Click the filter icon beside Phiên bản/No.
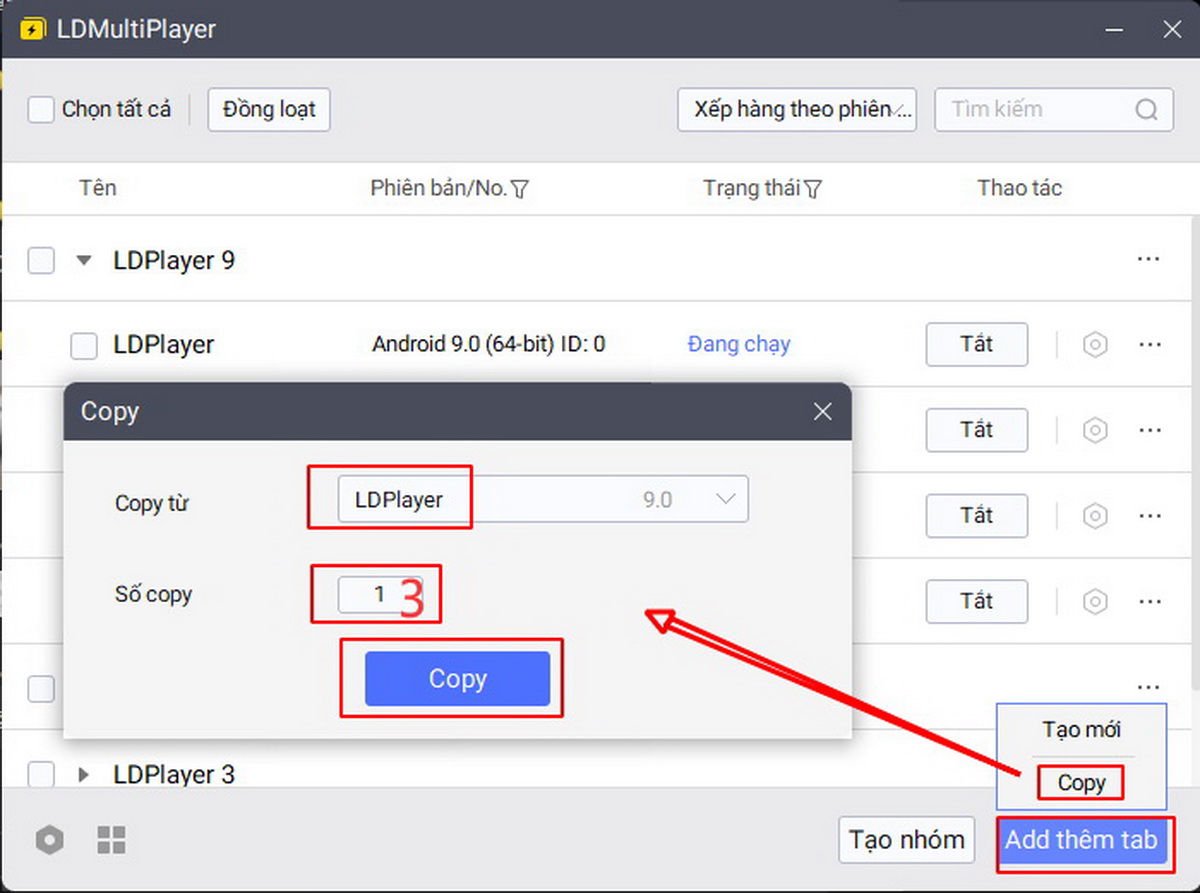The height and width of the screenshot is (893, 1200). tap(521, 188)
